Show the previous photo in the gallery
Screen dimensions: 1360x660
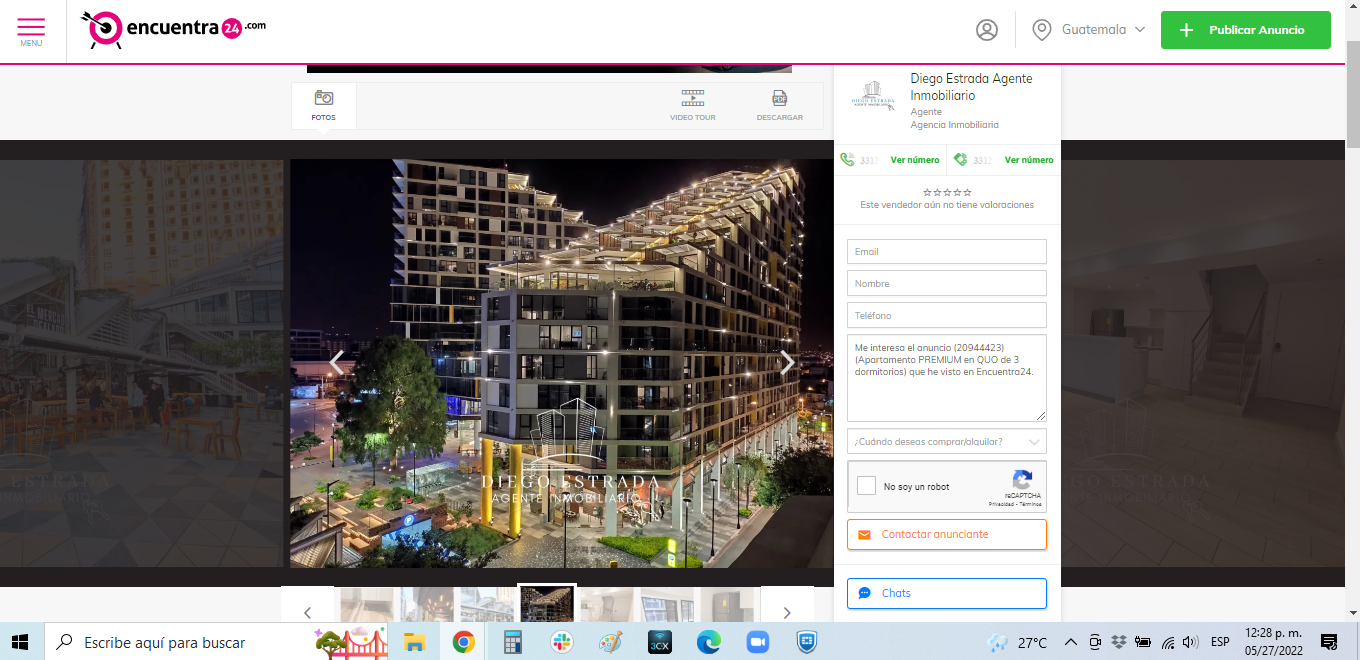tap(337, 362)
